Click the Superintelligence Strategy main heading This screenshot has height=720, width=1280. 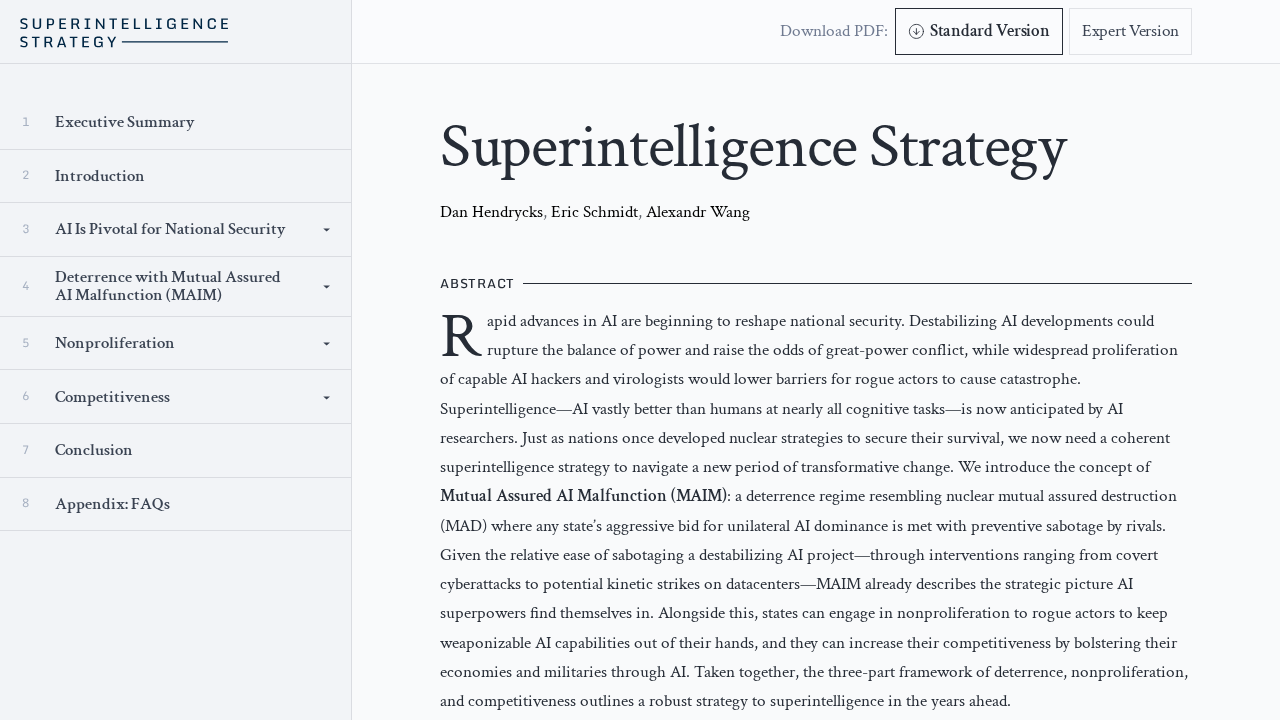[753, 148]
